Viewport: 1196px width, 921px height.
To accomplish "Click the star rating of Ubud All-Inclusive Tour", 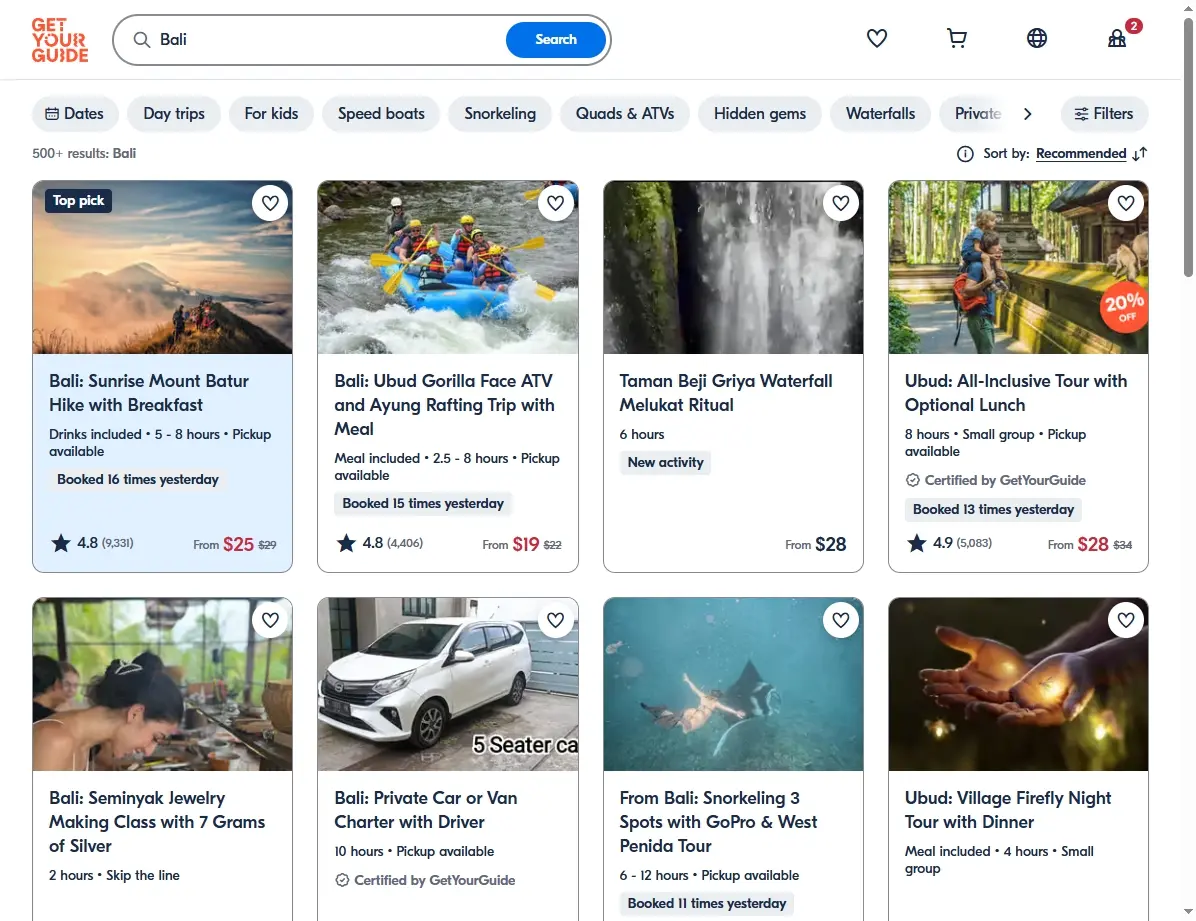I will click(950, 543).
